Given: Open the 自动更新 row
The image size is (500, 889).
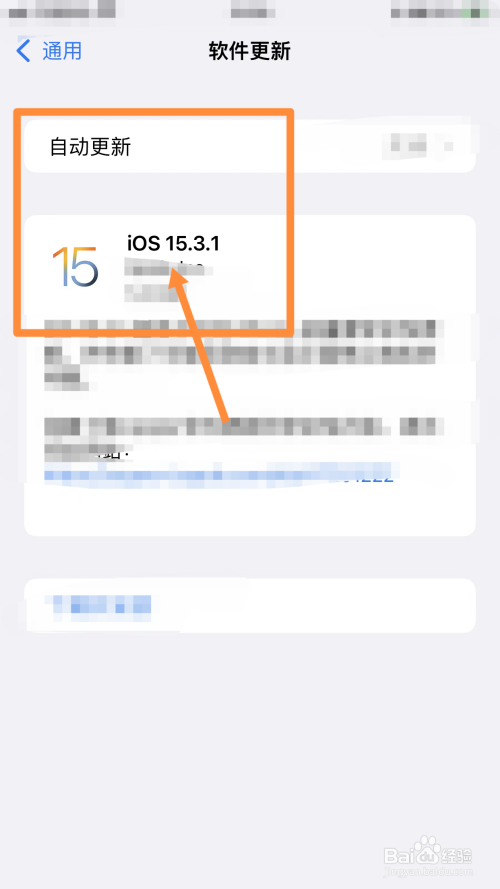Looking at the screenshot, I should click(x=249, y=147).
